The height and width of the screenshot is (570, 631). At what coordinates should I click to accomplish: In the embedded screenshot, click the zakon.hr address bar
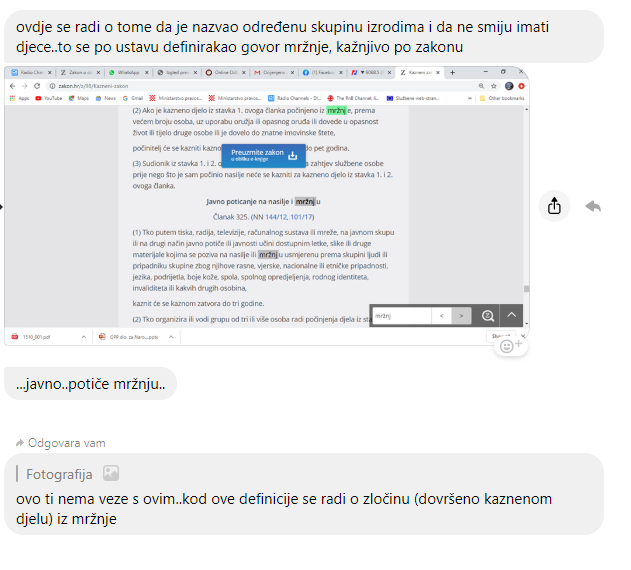click(x=262, y=86)
